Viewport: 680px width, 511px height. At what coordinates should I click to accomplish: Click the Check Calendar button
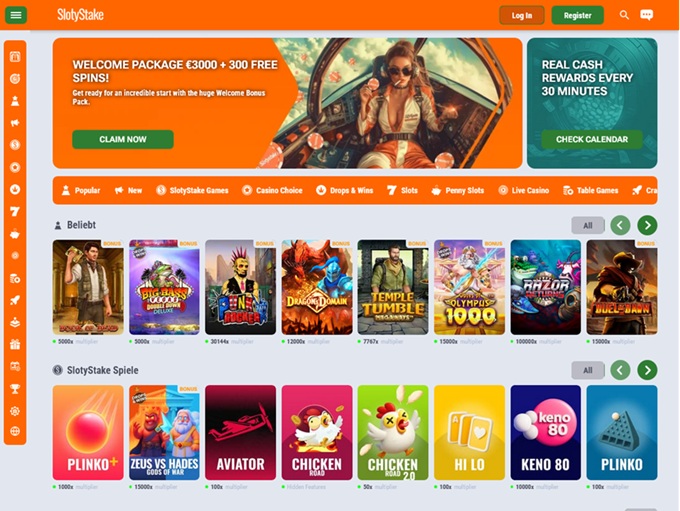(x=592, y=139)
